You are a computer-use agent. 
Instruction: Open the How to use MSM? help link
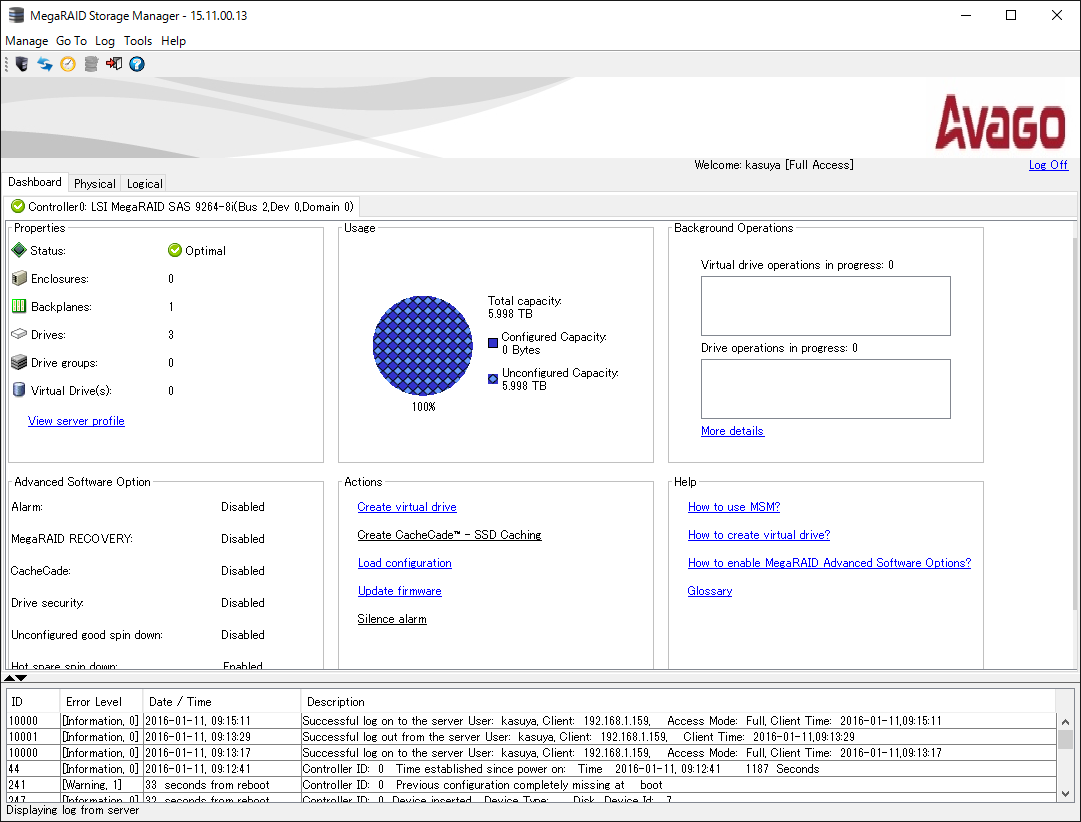pyautogui.click(x=734, y=507)
